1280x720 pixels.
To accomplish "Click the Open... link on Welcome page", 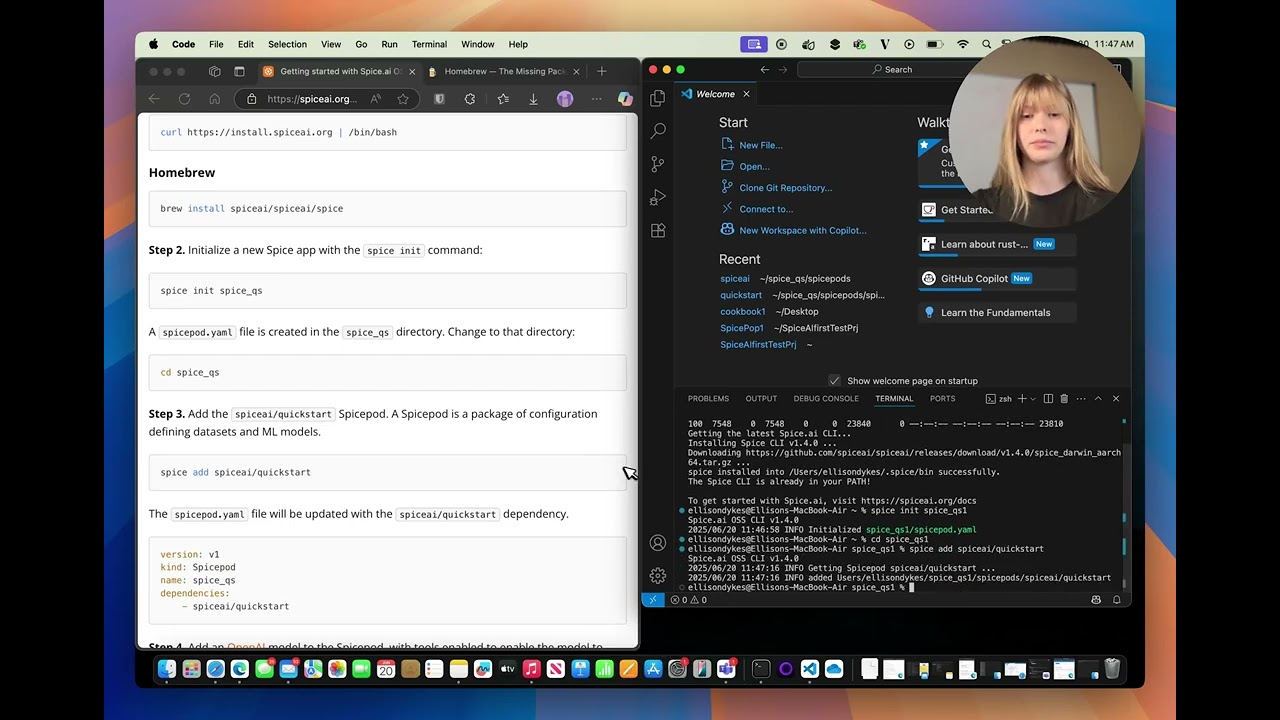I will tap(754, 167).
